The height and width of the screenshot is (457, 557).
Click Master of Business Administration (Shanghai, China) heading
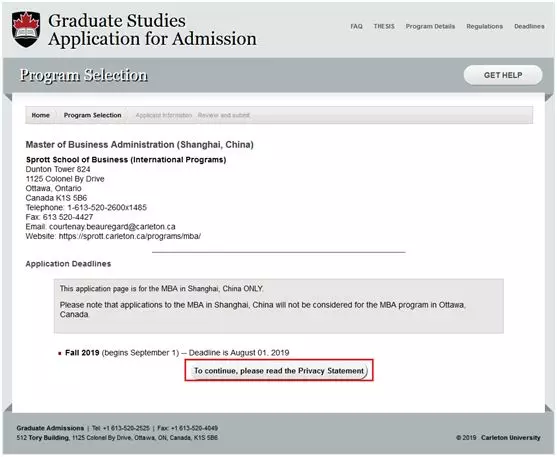(x=140, y=145)
